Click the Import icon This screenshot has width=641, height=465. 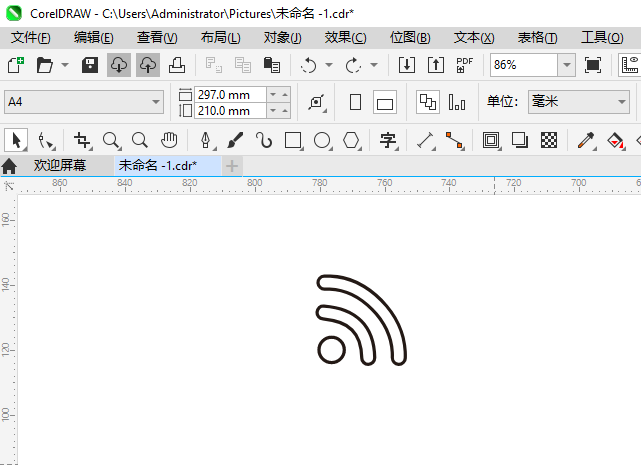pyautogui.click(x=407, y=65)
